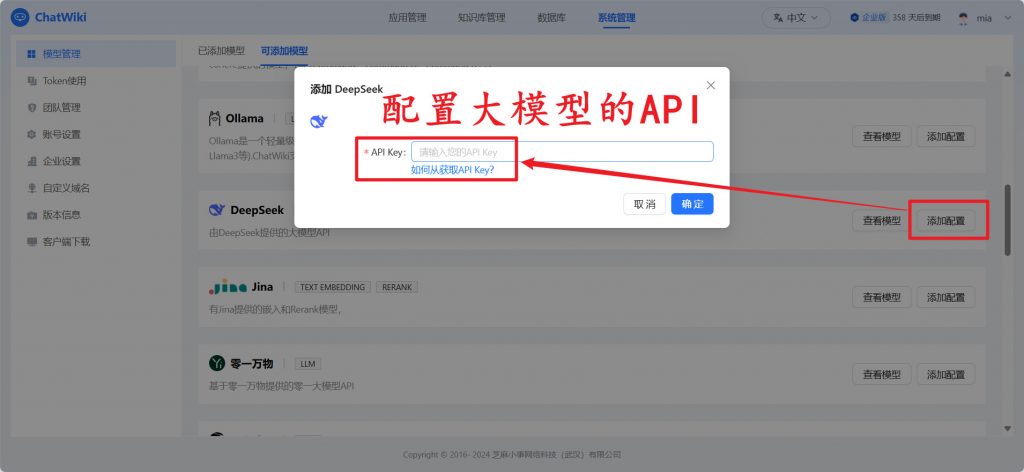Close the 添加 DeepSeek dialog
1024x472 pixels.
tap(711, 86)
